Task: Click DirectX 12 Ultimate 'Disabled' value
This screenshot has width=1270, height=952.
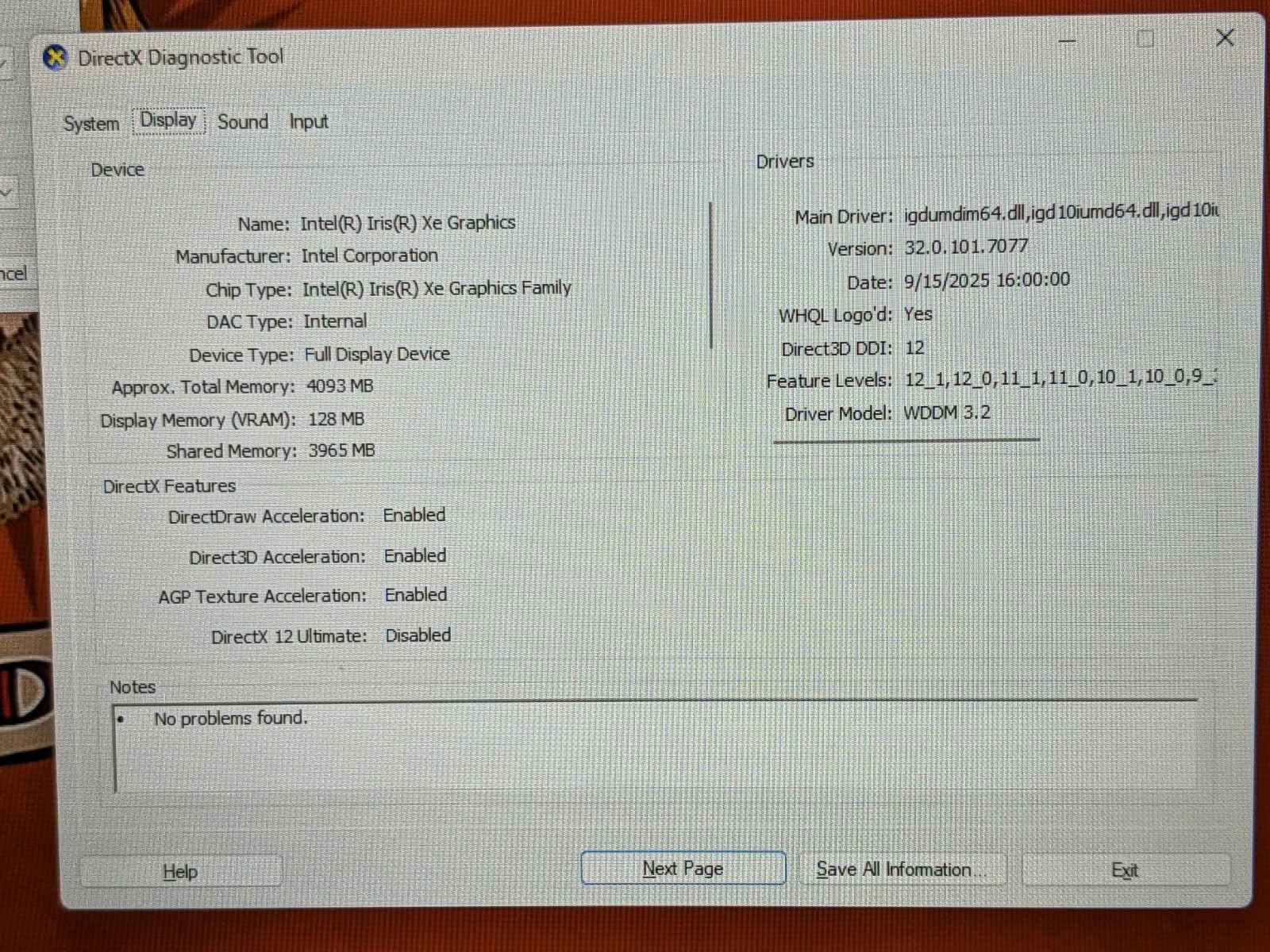Action: 418,635
